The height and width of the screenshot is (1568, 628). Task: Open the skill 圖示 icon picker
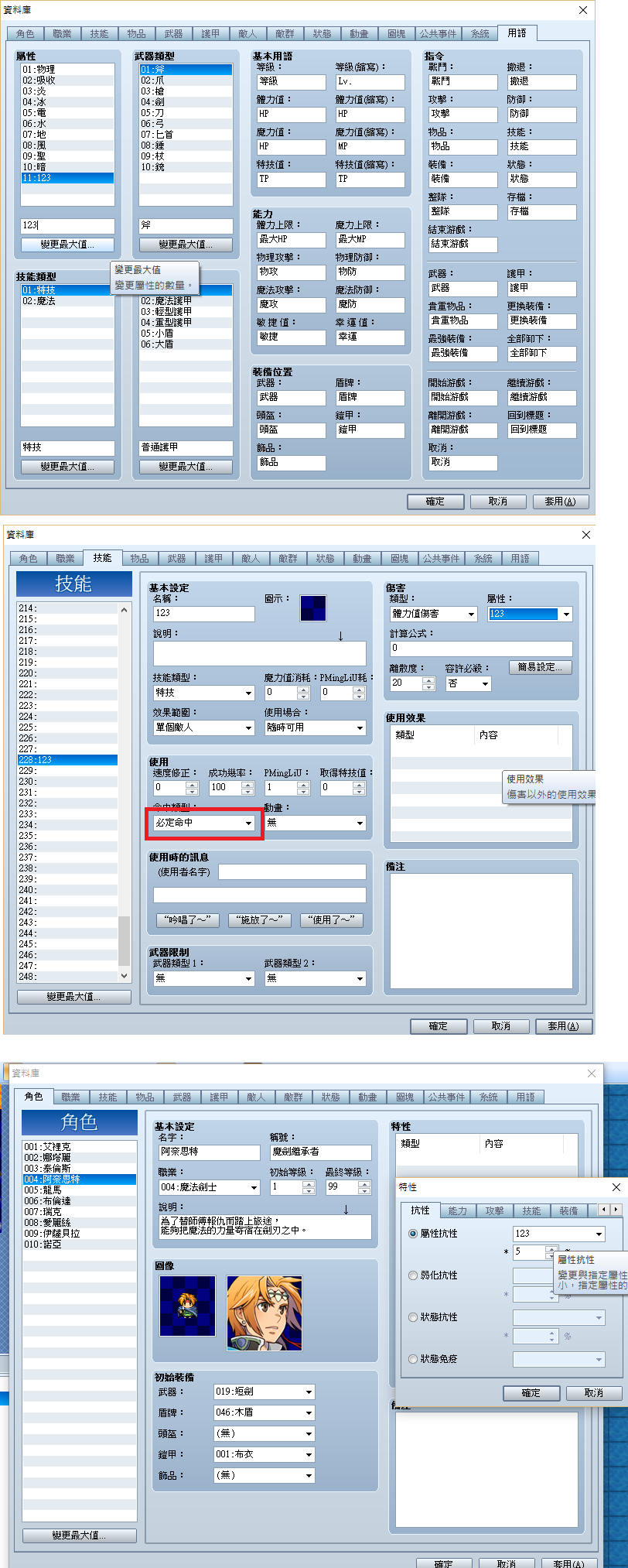click(x=312, y=608)
